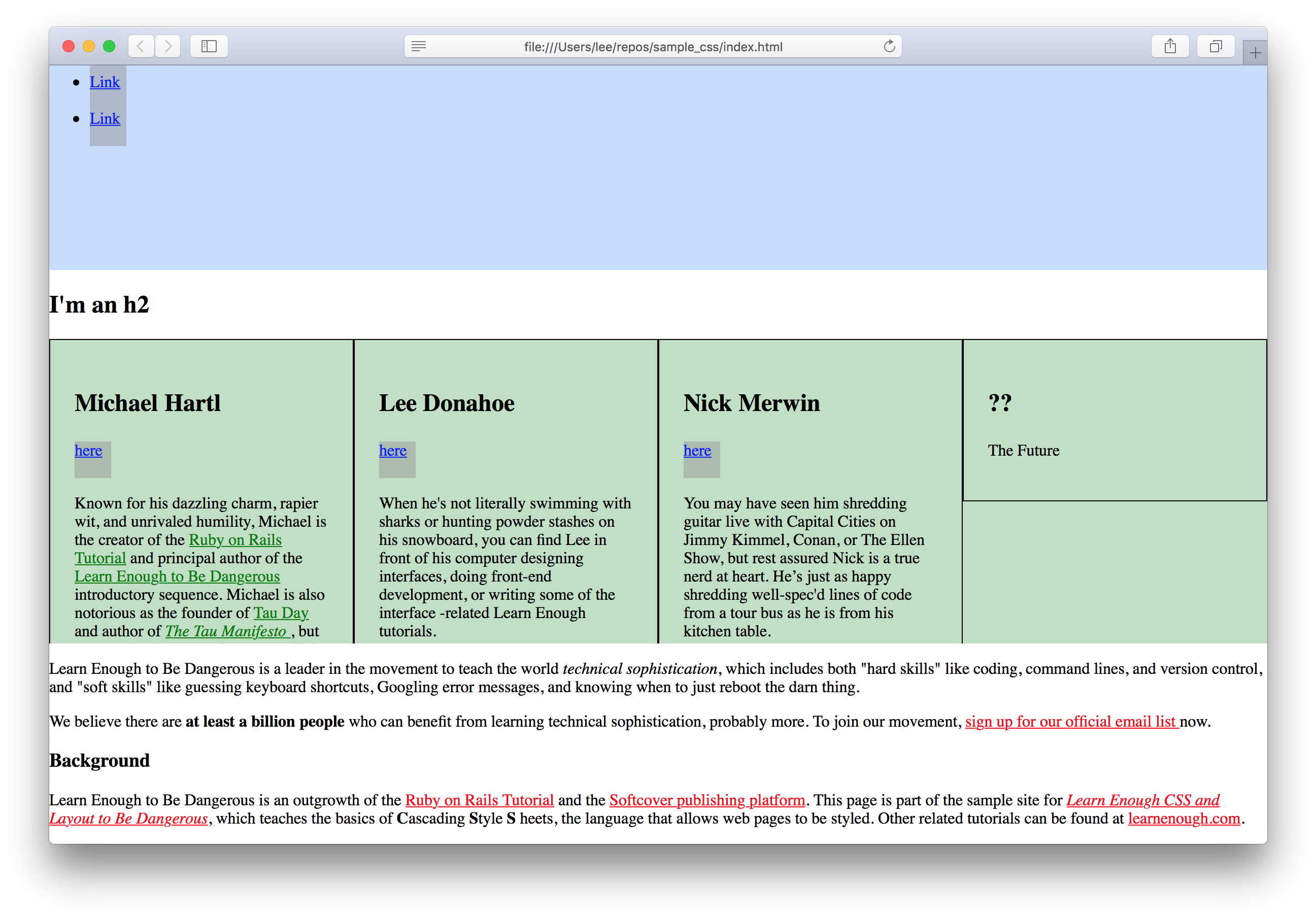Open the Share menu icon

tap(1170, 46)
